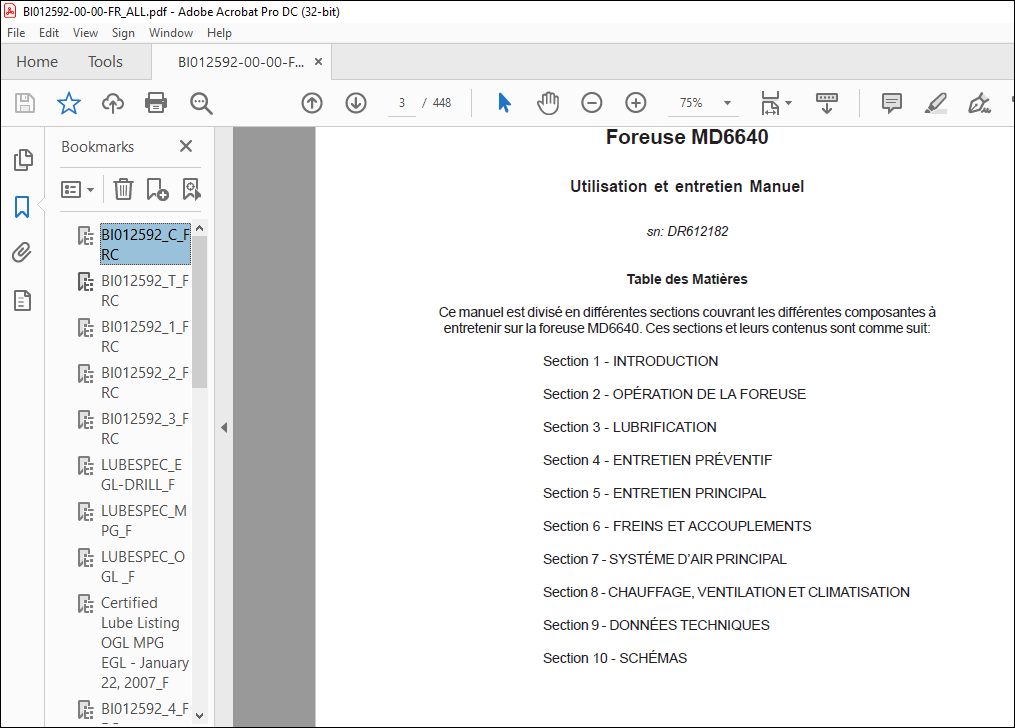Click the 75% zoom value field
This screenshot has height=728, width=1015.
coord(691,103)
